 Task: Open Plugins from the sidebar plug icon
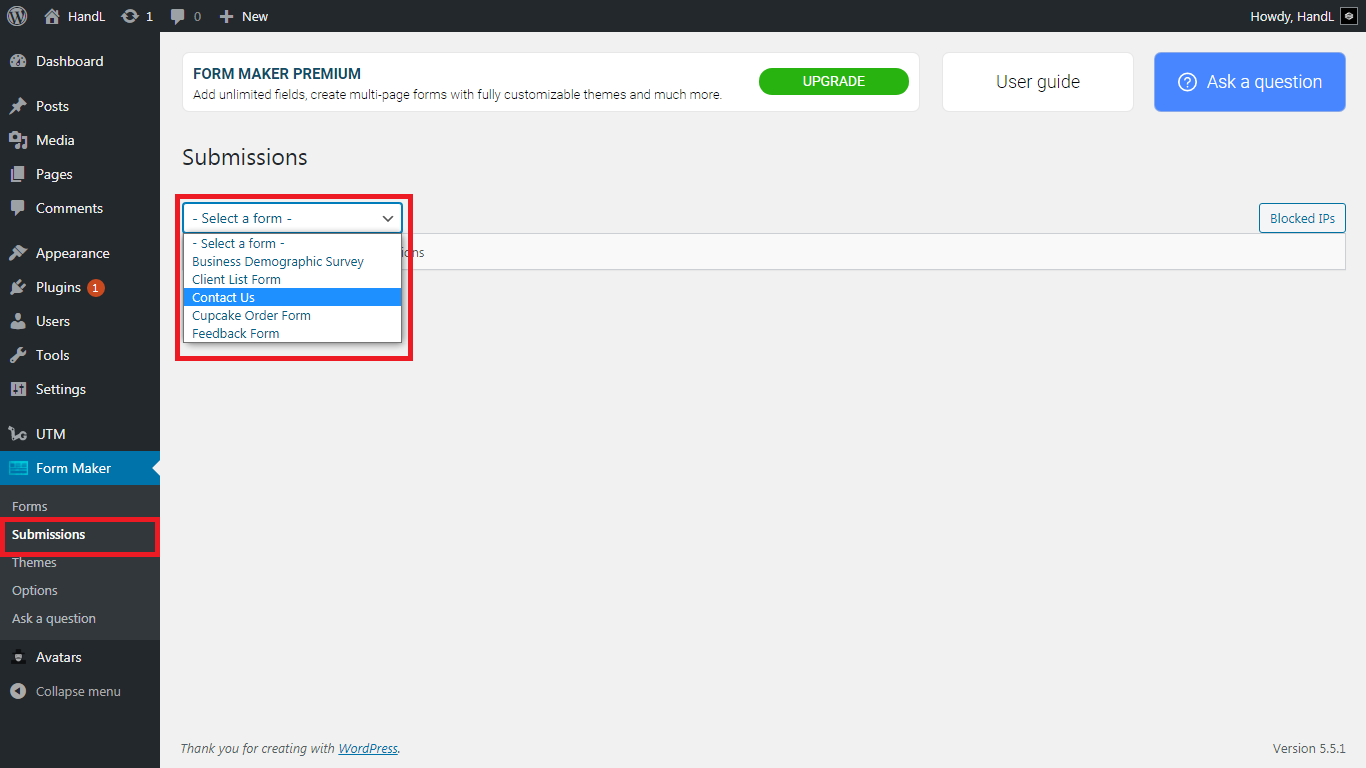tap(18, 287)
